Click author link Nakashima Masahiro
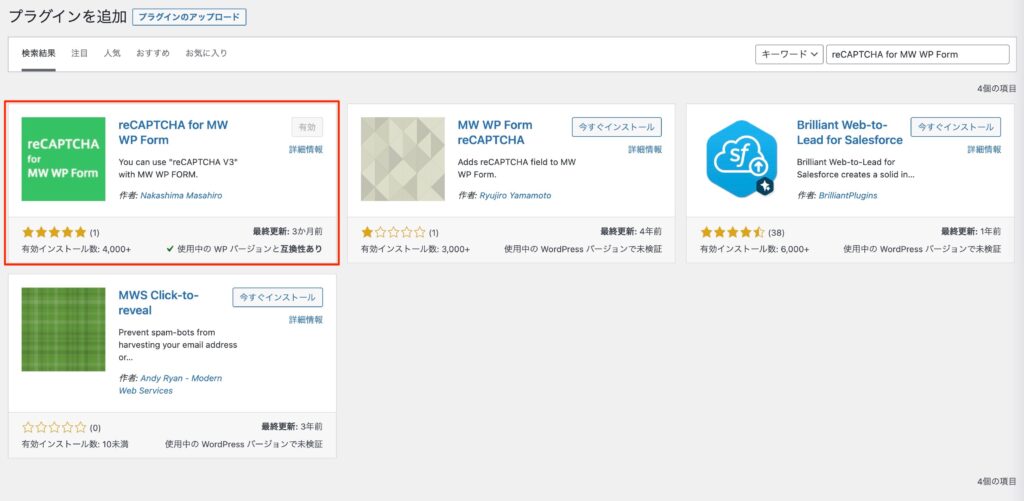The image size is (1024, 501). [181, 196]
